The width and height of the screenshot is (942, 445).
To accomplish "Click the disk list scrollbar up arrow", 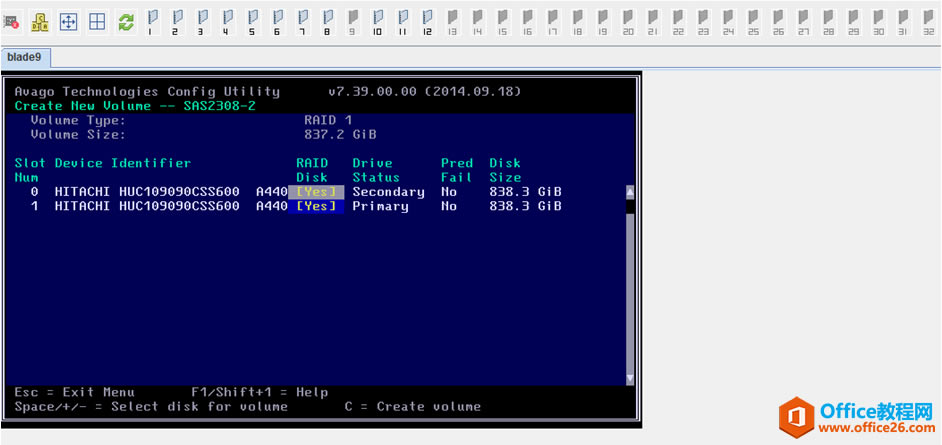I will 630,193.
